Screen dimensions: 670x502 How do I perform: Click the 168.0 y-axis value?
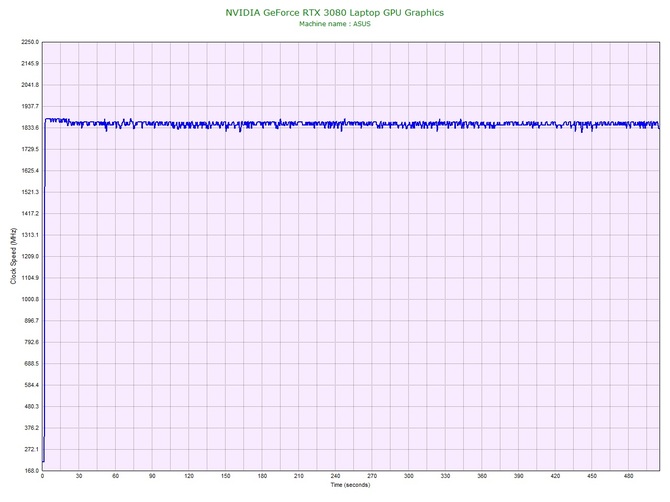pos(31,470)
